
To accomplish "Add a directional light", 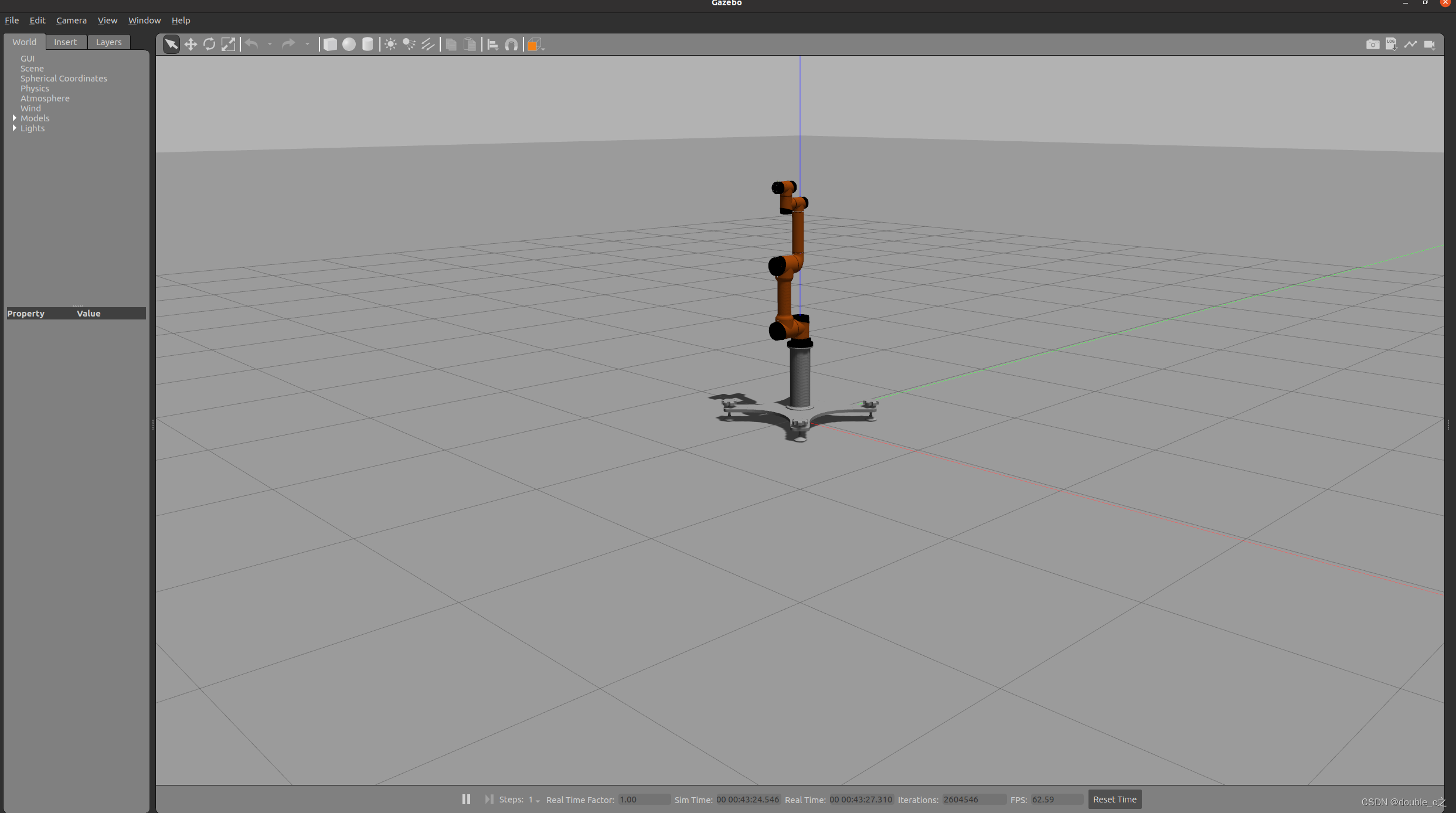I will (428, 45).
